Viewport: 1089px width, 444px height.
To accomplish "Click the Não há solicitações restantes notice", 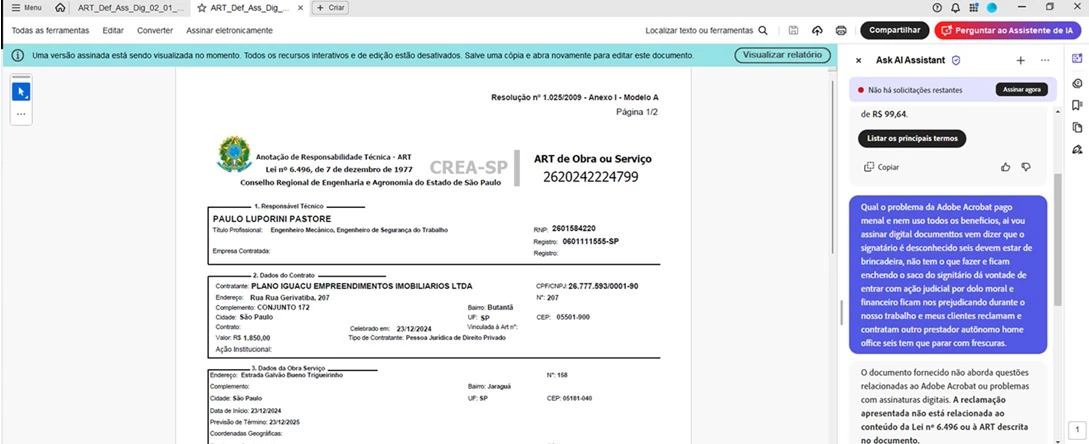I will pyautogui.click(x=915, y=90).
